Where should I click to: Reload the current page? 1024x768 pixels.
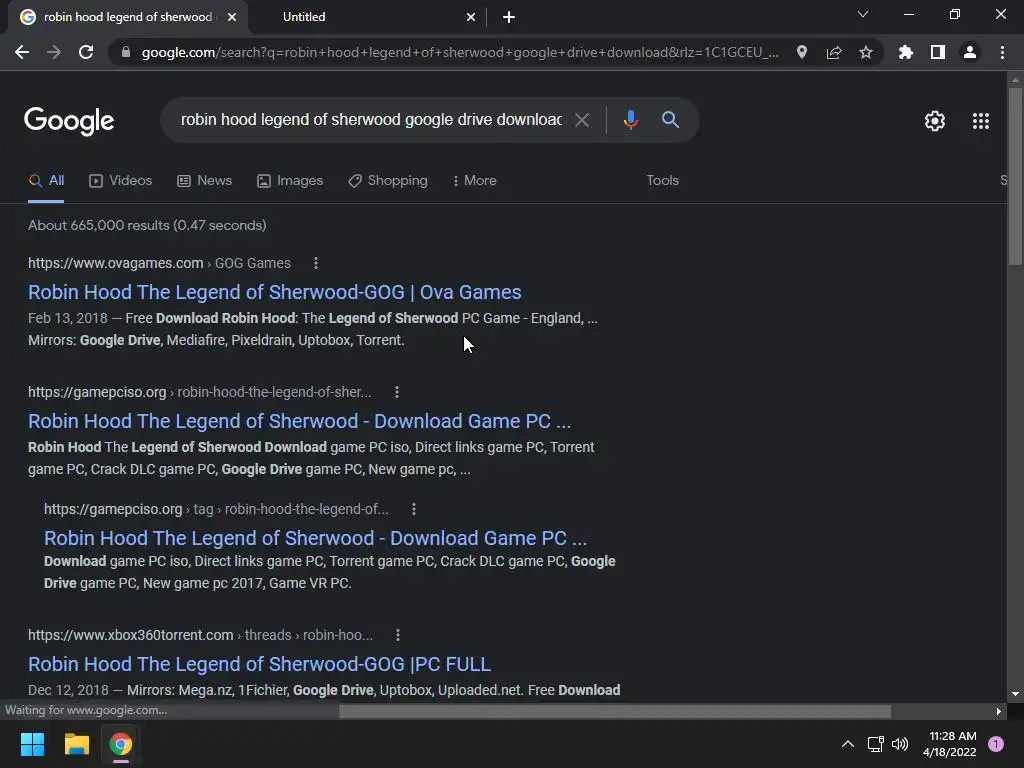coord(86,52)
